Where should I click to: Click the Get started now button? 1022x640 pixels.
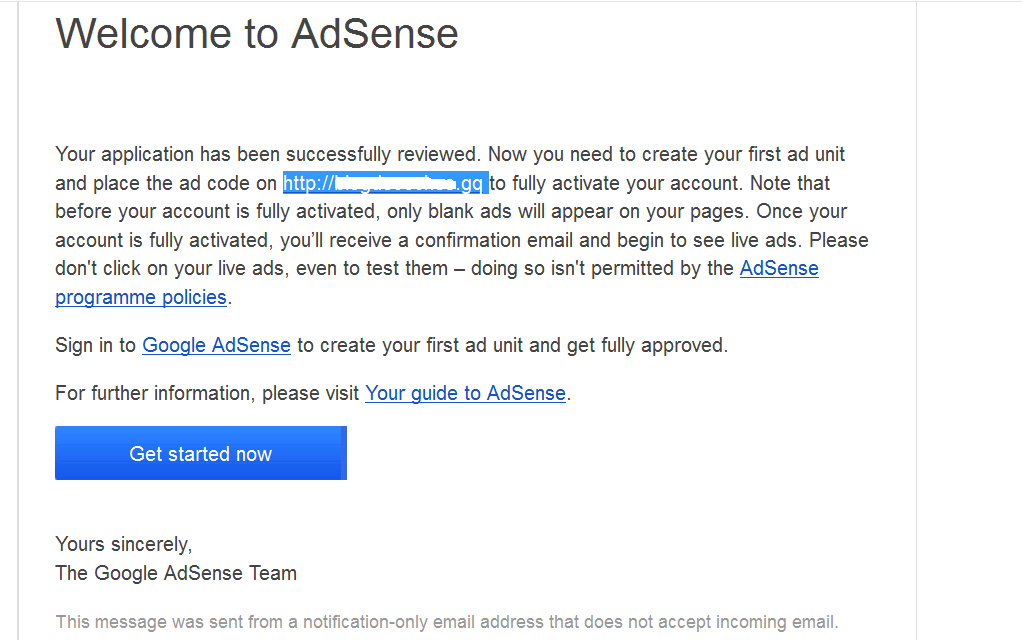(x=200, y=454)
